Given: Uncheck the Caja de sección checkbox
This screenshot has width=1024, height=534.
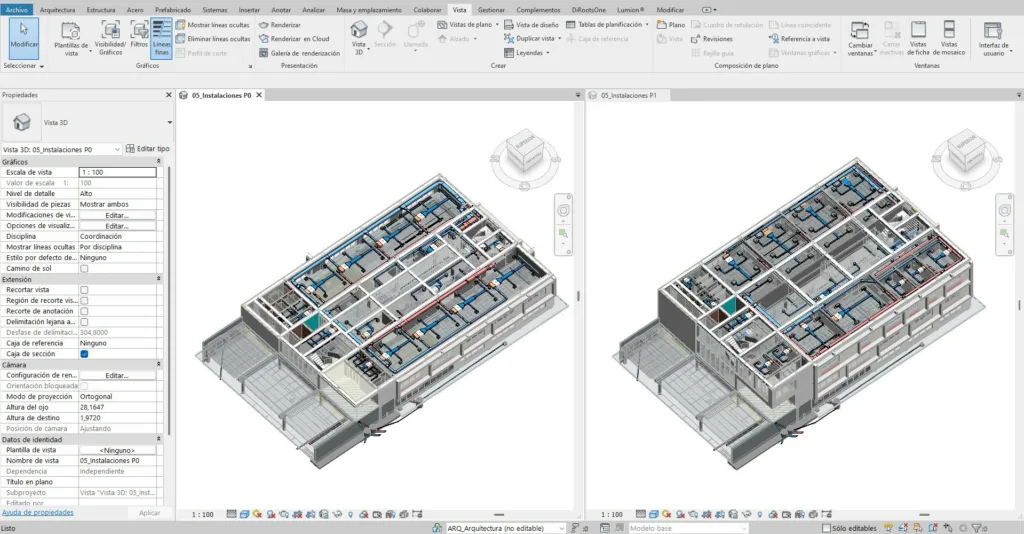Looking at the screenshot, I should 84,354.
